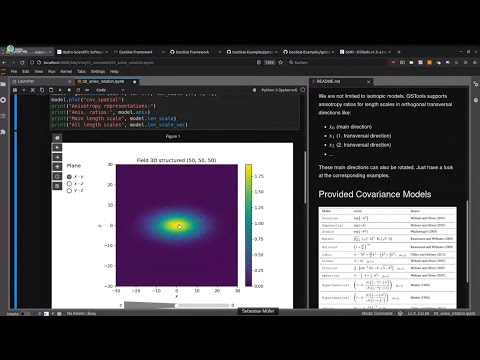Select the x - y plane radio button
The image size is (480, 360).
point(69,177)
